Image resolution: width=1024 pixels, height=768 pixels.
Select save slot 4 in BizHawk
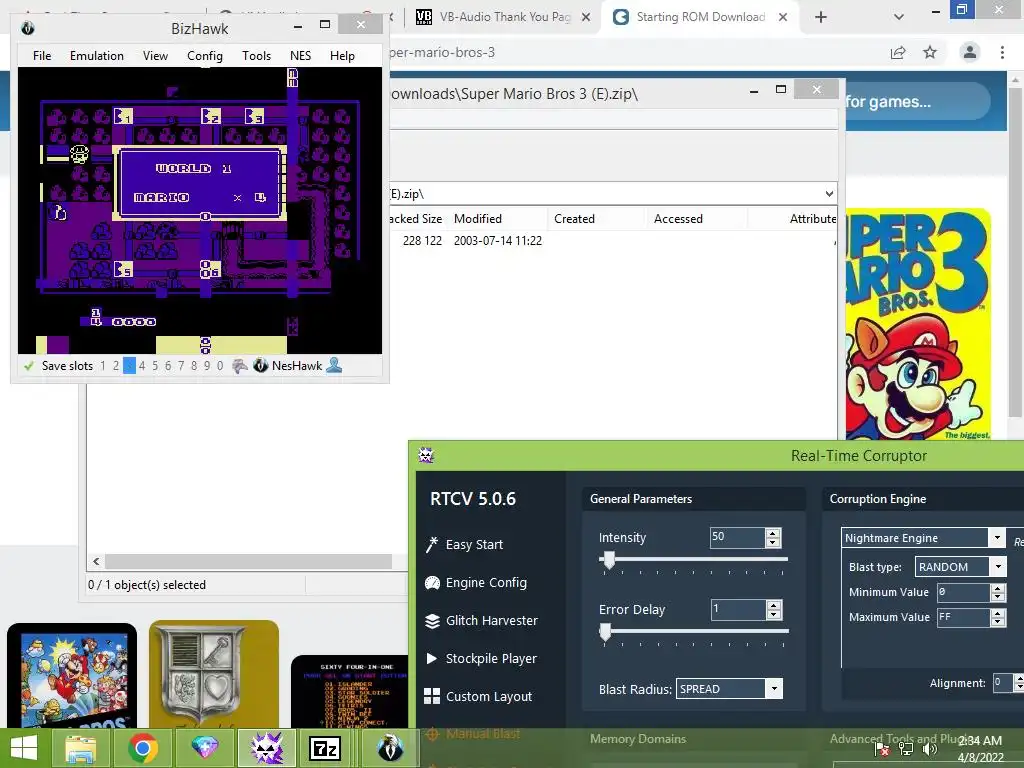(142, 366)
